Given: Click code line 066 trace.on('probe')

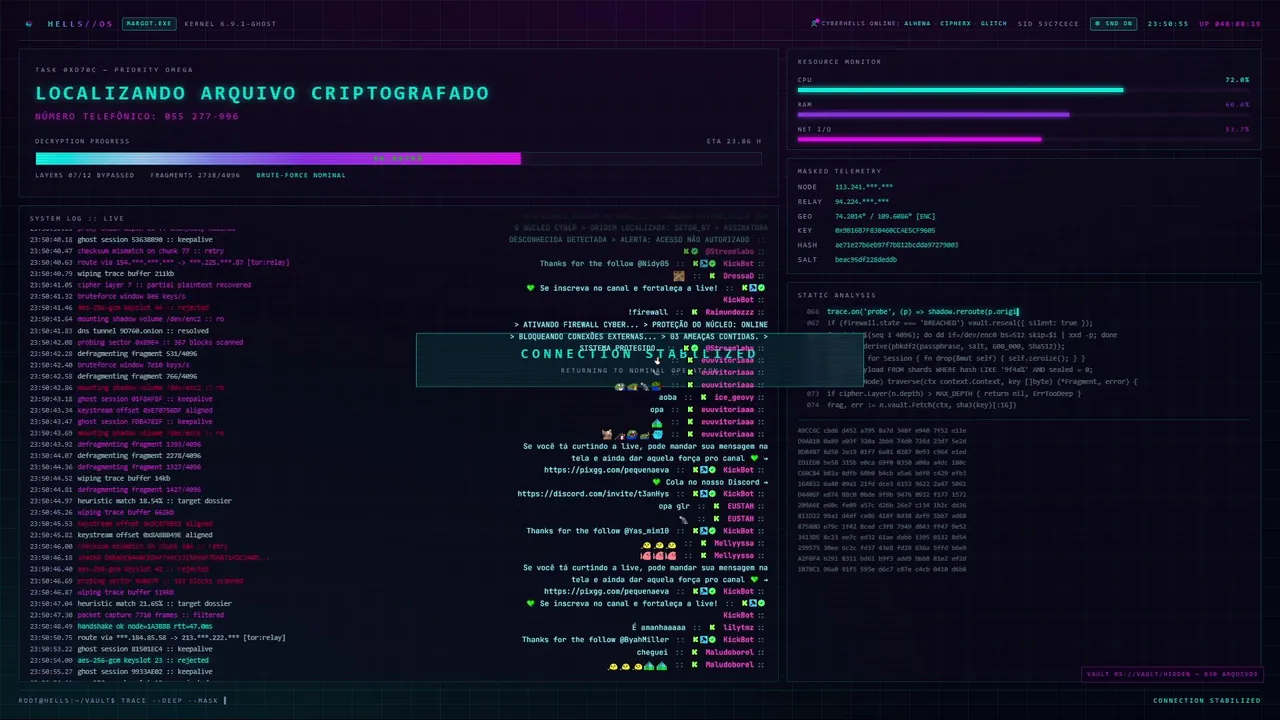Looking at the screenshot, I should (912, 312).
